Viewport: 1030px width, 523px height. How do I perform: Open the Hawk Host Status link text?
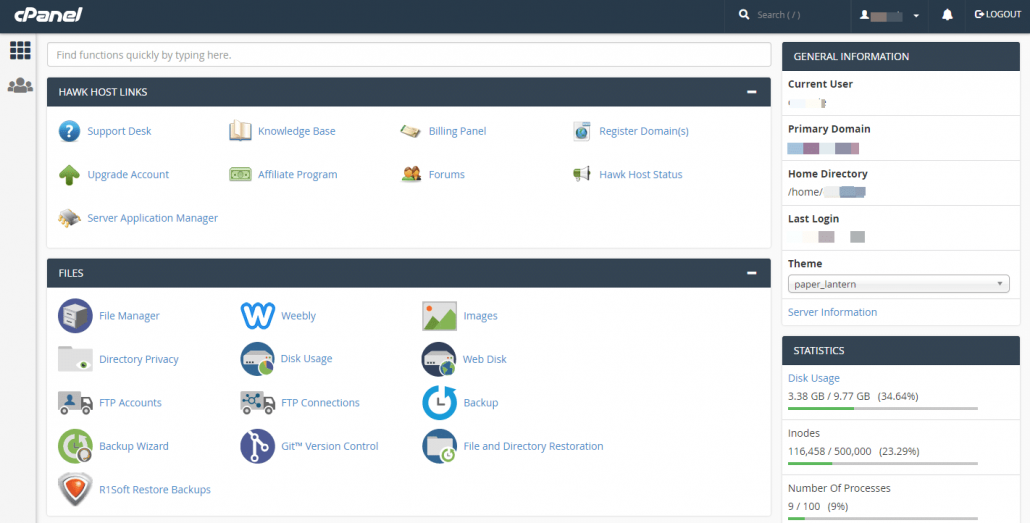(640, 175)
